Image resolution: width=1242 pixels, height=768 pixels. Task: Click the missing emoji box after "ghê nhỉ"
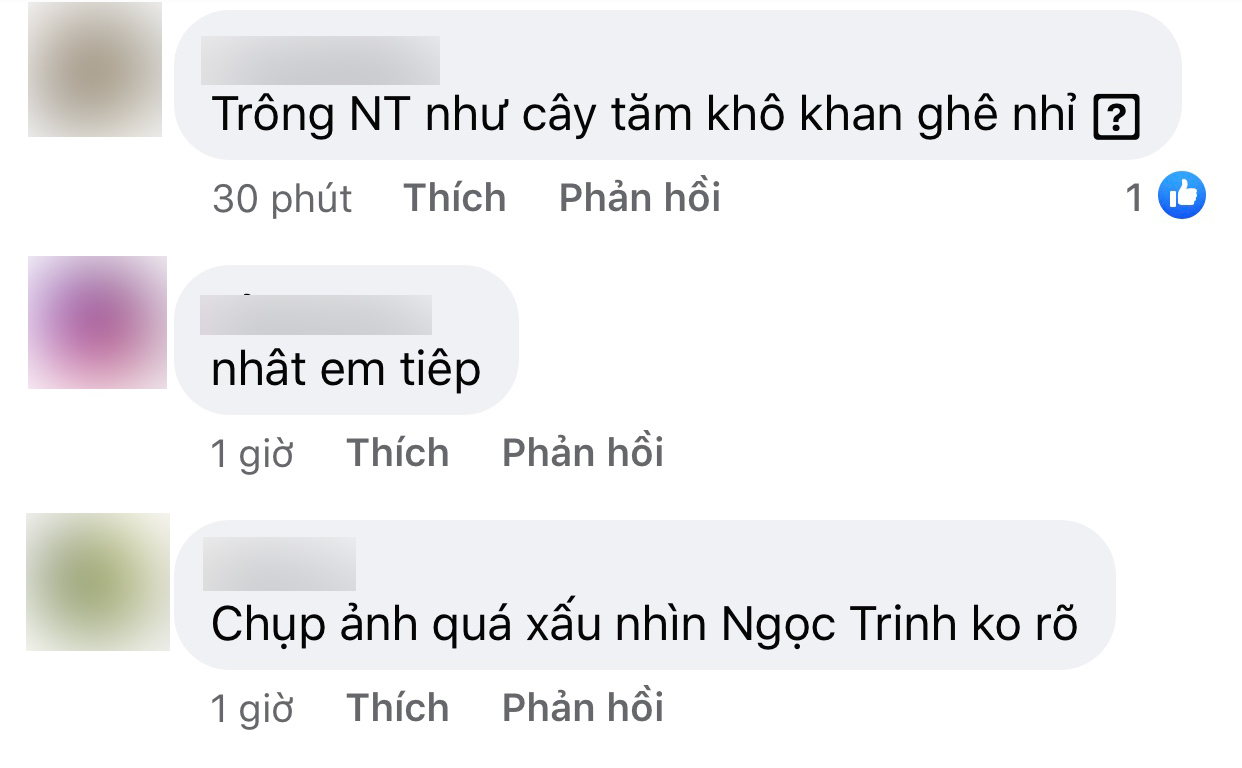click(x=1118, y=119)
